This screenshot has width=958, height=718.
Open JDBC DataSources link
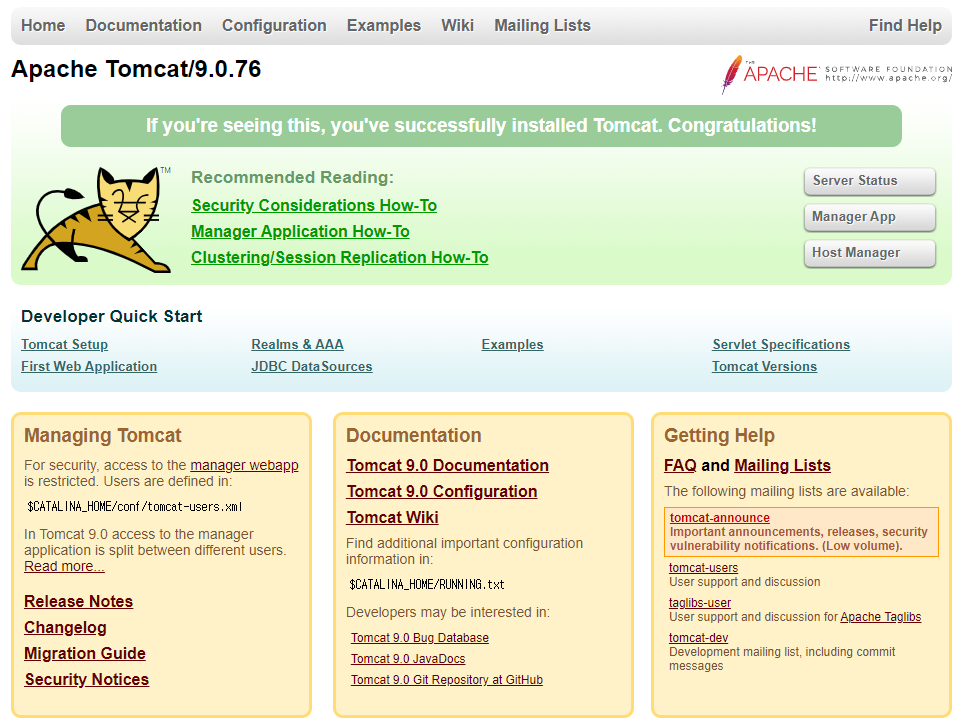pyautogui.click(x=312, y=367)
